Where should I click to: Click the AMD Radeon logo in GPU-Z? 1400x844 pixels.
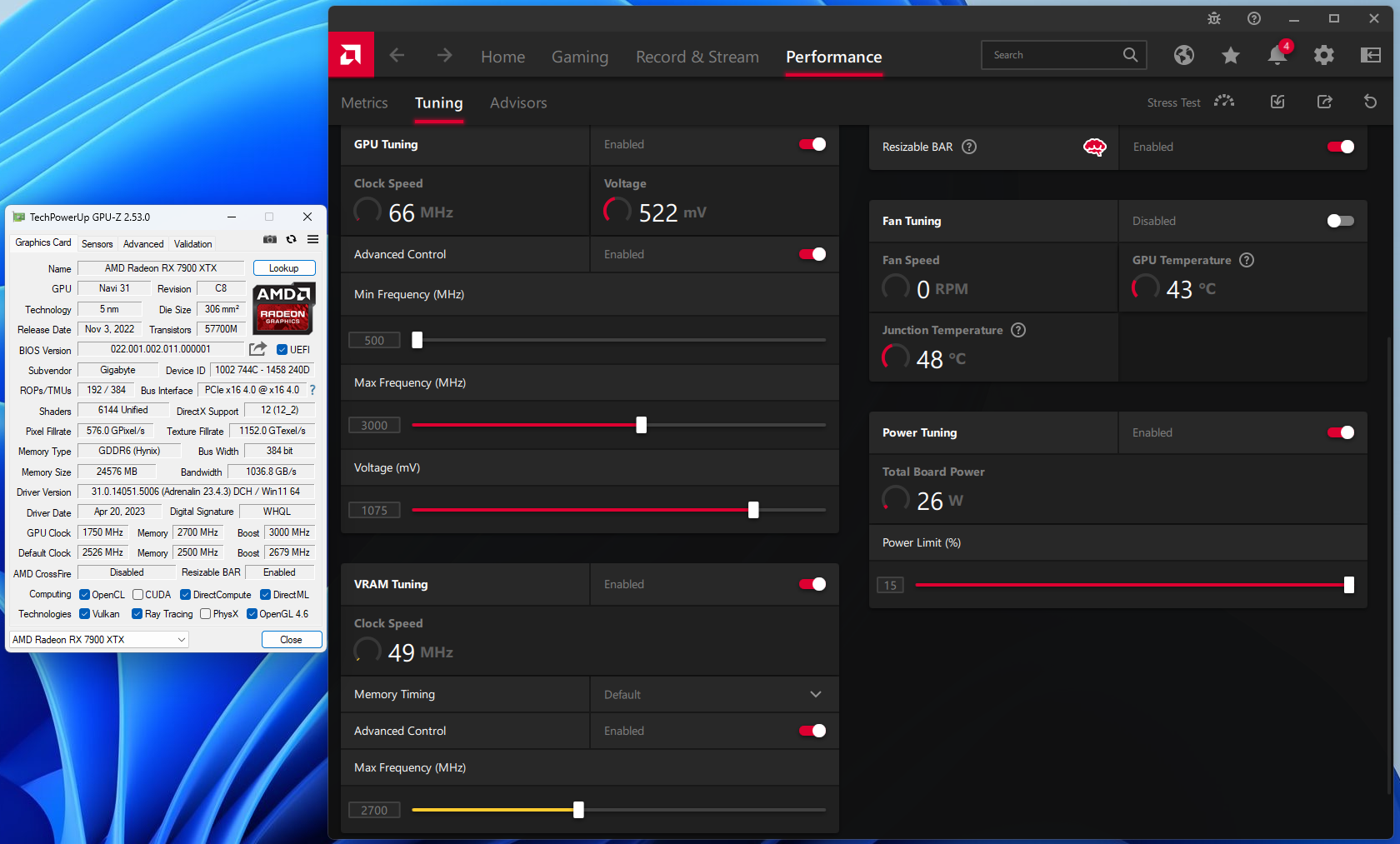tap(283, 307)
